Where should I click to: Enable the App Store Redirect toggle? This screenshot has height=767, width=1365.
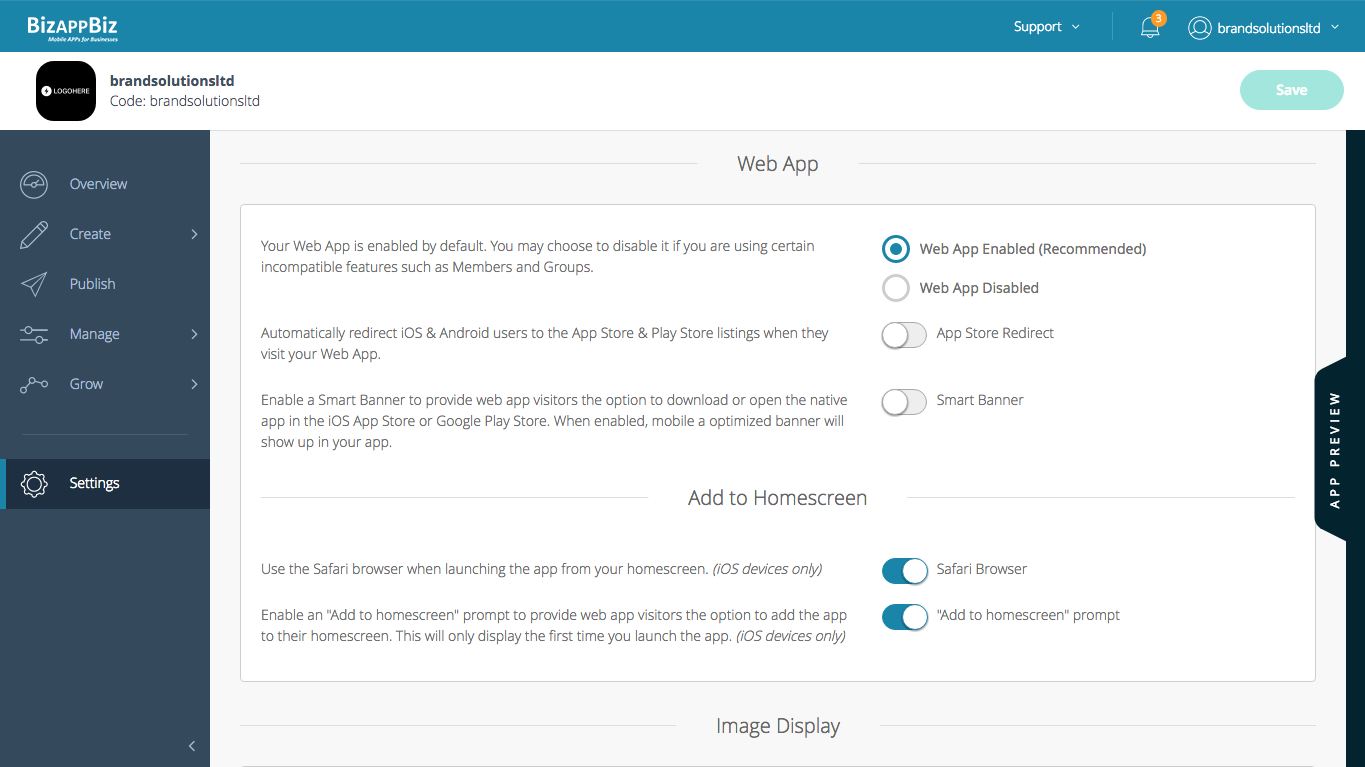point(904,334)
